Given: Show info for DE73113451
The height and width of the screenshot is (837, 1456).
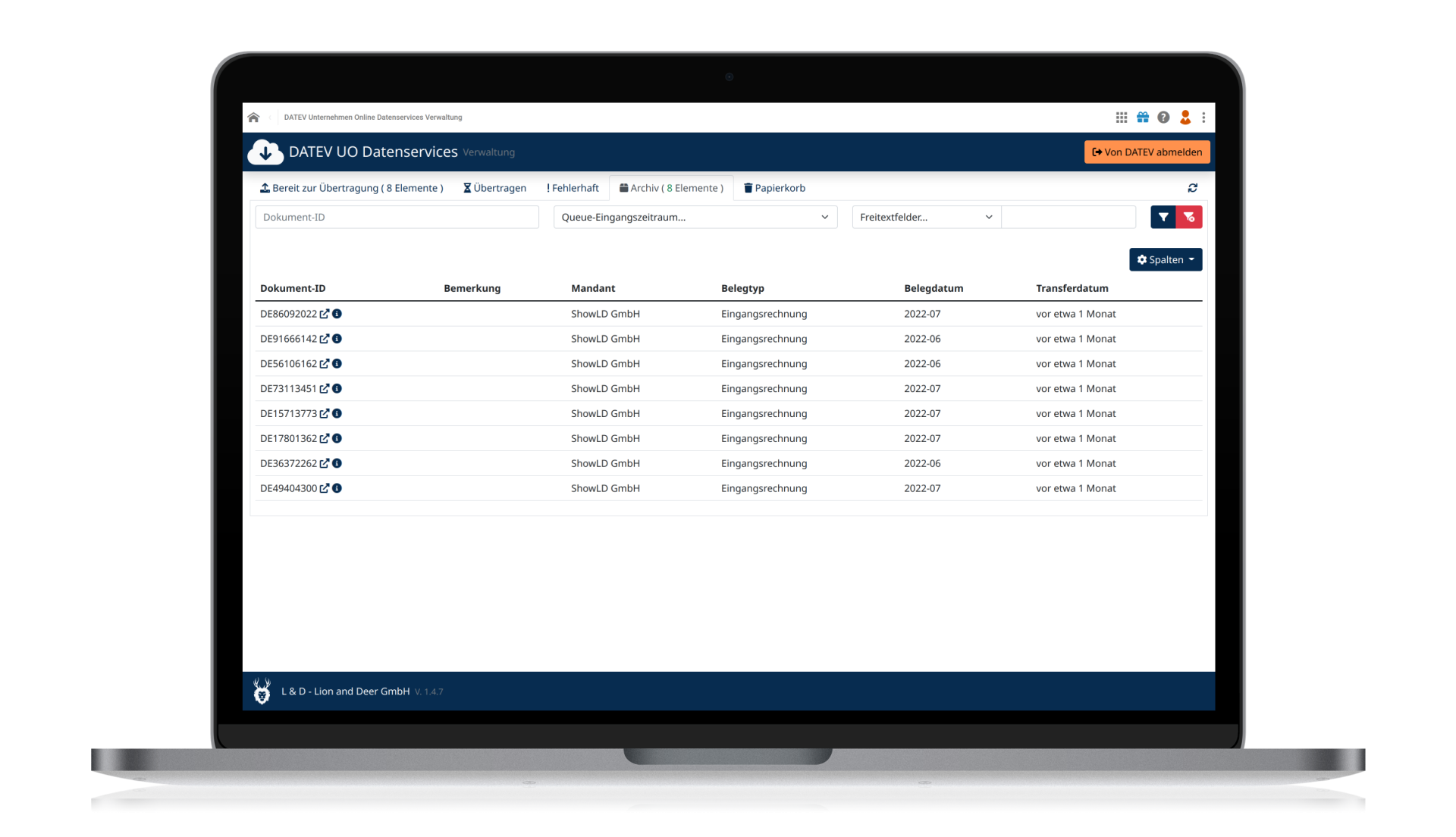Looking at the screenshot, I should pyautogui.click(x=337, y=389).
